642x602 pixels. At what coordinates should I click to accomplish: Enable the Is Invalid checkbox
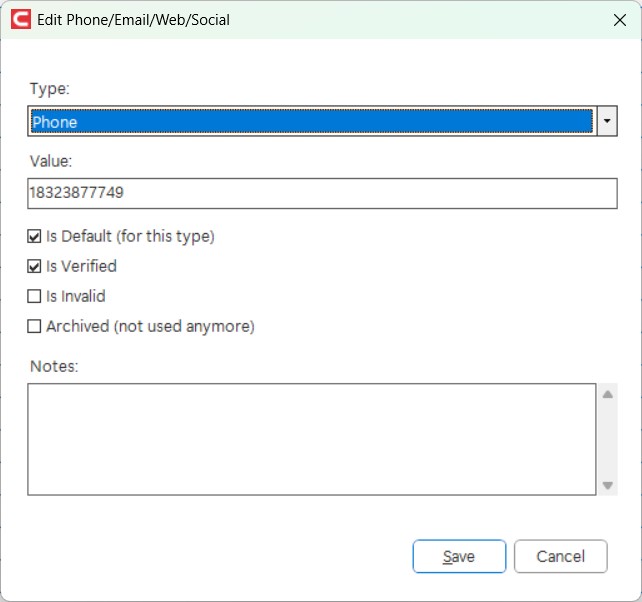point(34,296)
